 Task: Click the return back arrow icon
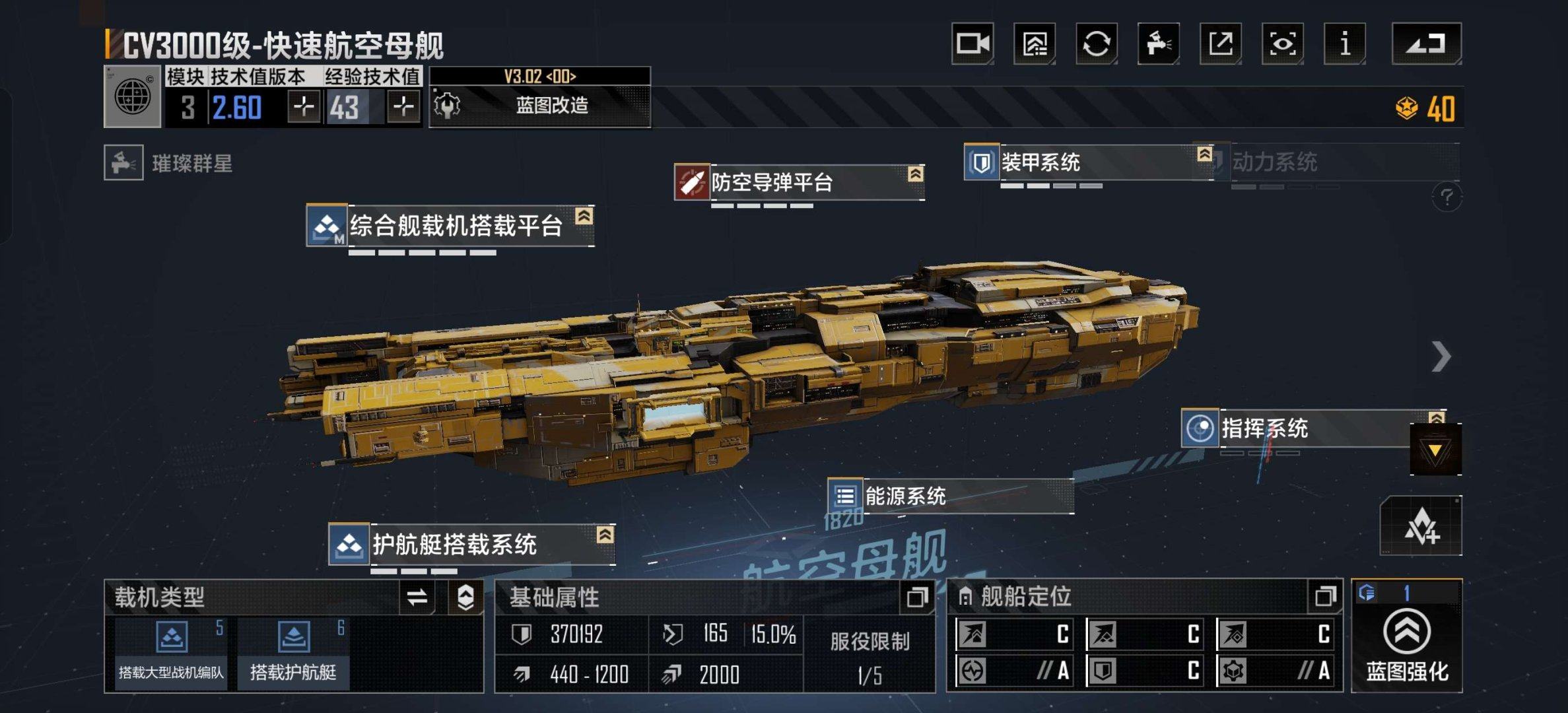[1427, 44]
